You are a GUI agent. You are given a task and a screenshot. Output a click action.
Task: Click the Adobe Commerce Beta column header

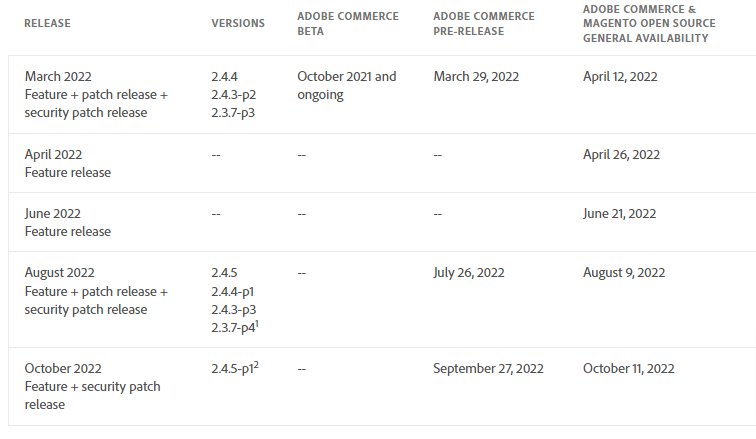[x=348, y=23]
